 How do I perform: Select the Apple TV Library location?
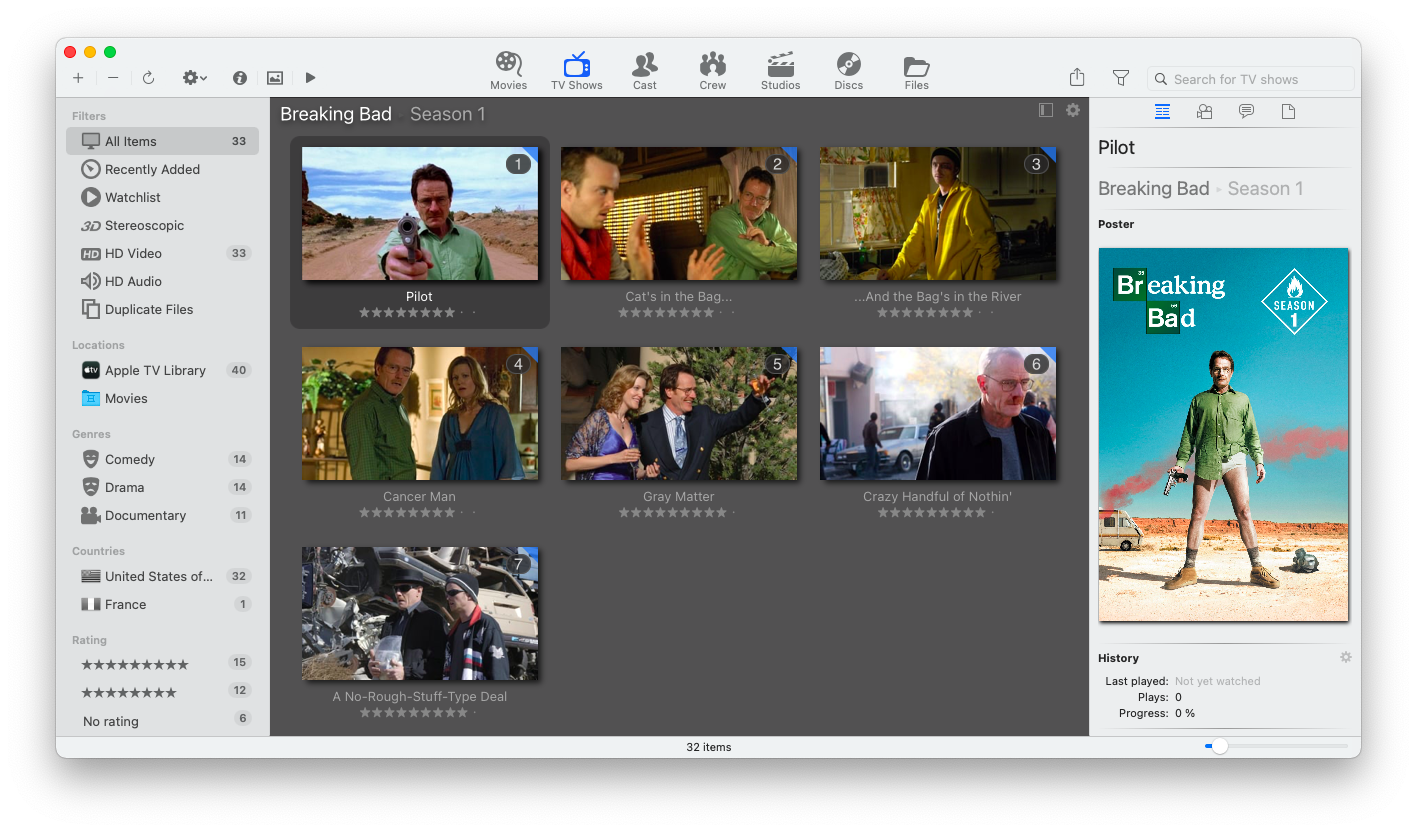pos(162,370)
